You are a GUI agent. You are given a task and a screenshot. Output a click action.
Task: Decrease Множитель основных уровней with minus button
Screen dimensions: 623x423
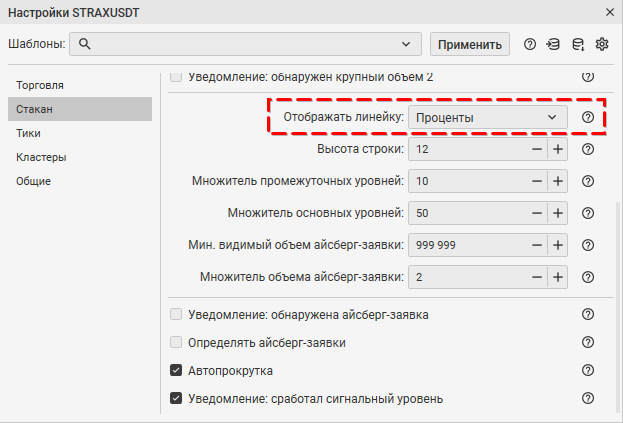point(537,213)
